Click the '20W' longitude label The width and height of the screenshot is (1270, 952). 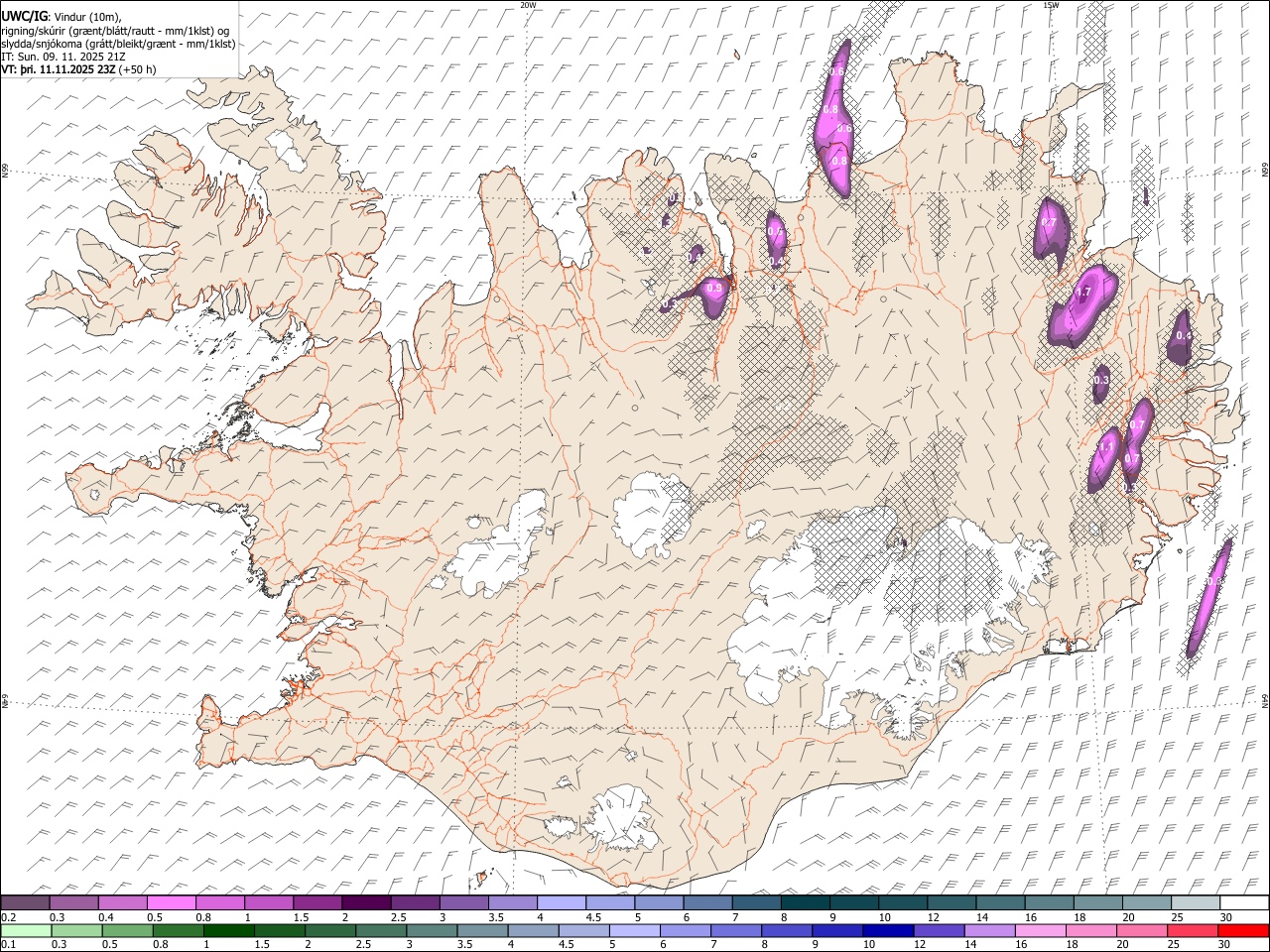click(528, 5)
